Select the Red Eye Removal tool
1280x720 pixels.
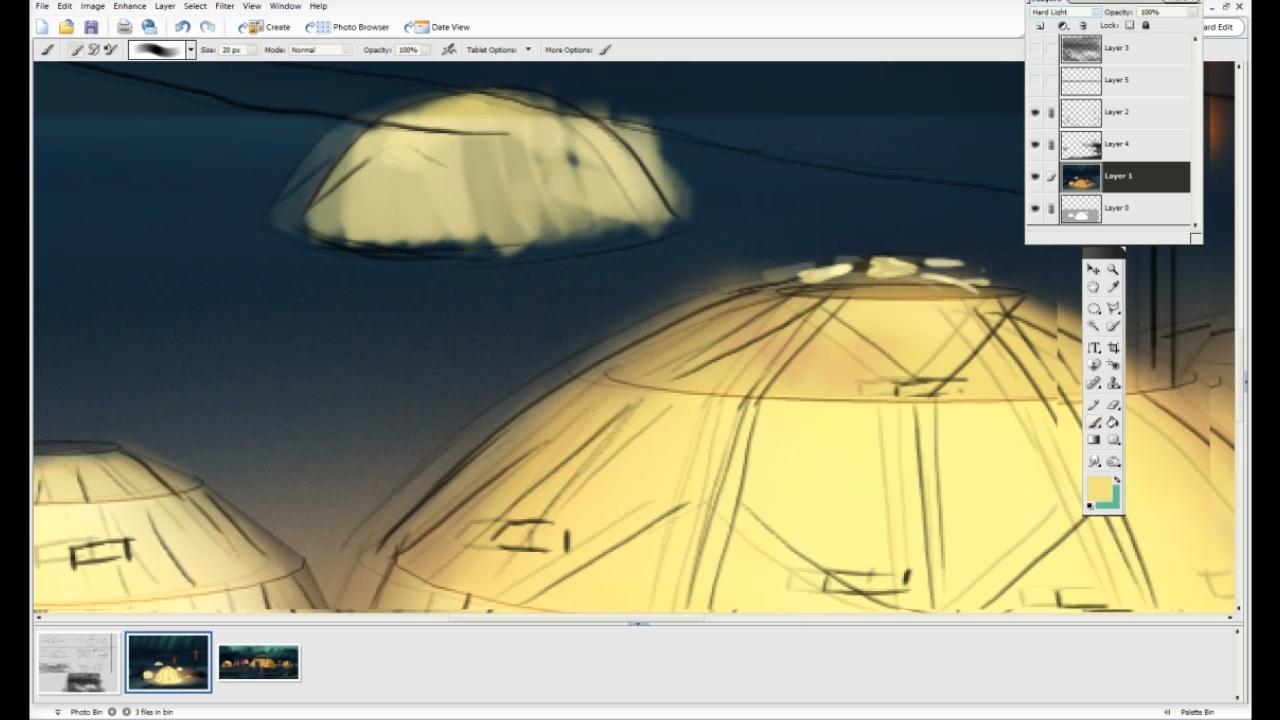[x=1113, y=364]
